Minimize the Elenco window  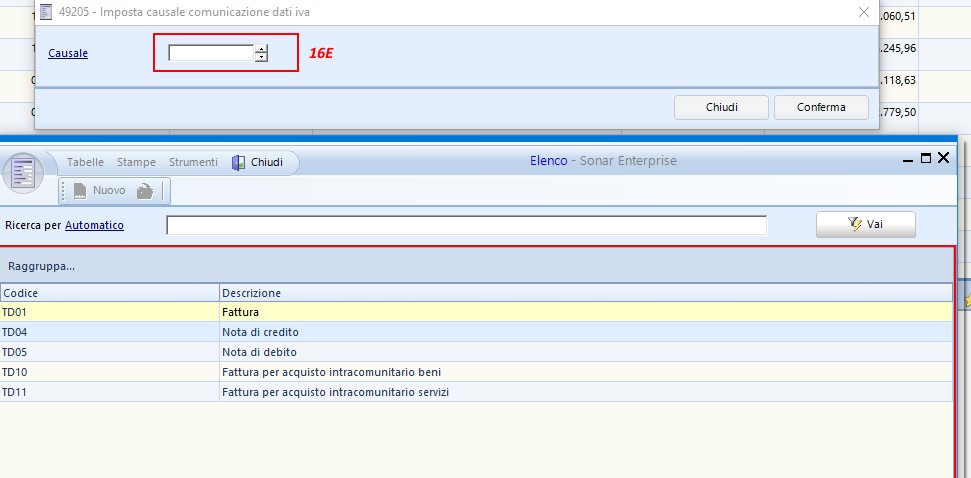(908, 158)
